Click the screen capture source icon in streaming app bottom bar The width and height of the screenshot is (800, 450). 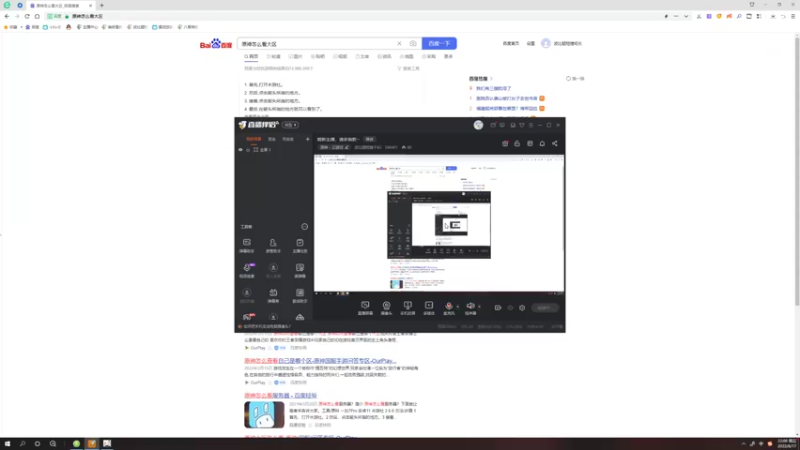pyautogui.click(x=365, y=306)
